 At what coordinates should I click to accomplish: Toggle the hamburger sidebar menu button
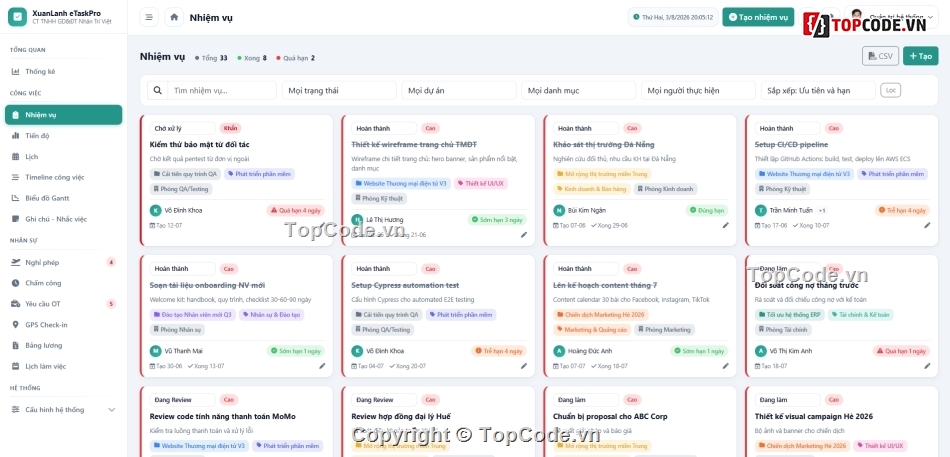pos(149,17)
